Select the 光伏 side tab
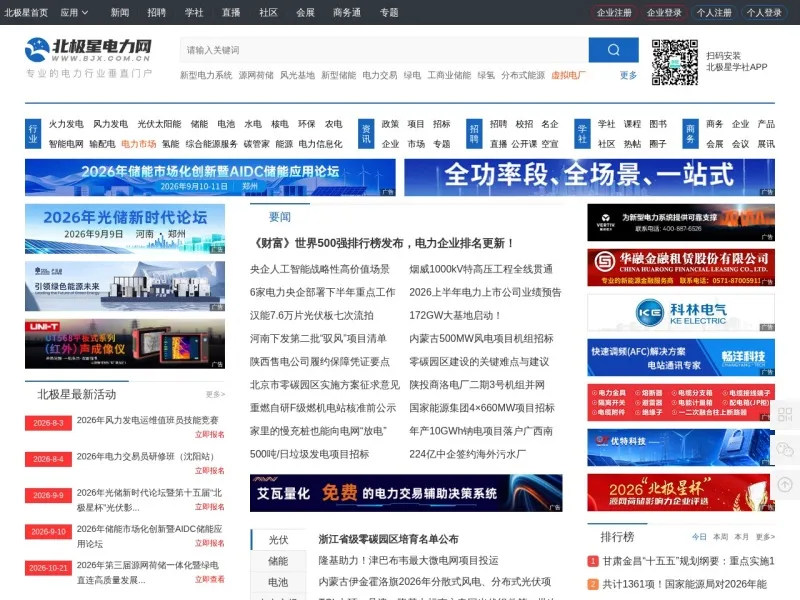 tap(278, 540)
